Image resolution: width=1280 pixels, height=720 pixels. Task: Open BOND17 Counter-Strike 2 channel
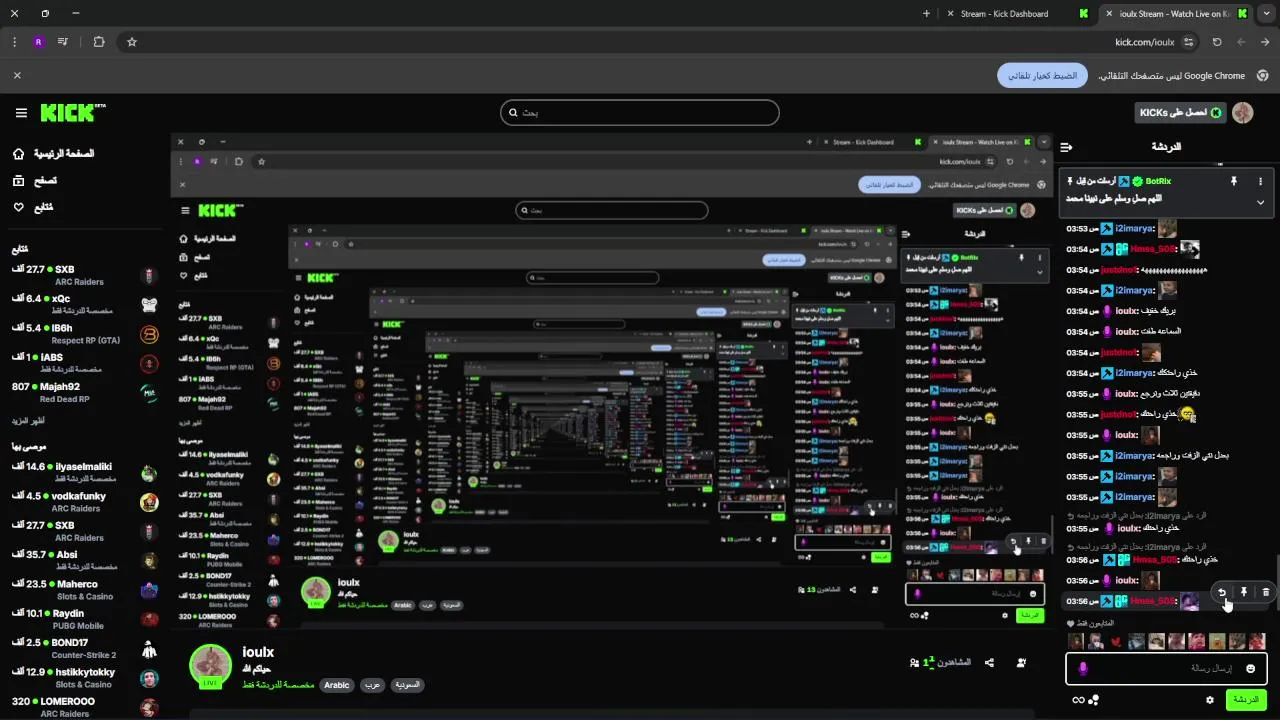[84, 648]
